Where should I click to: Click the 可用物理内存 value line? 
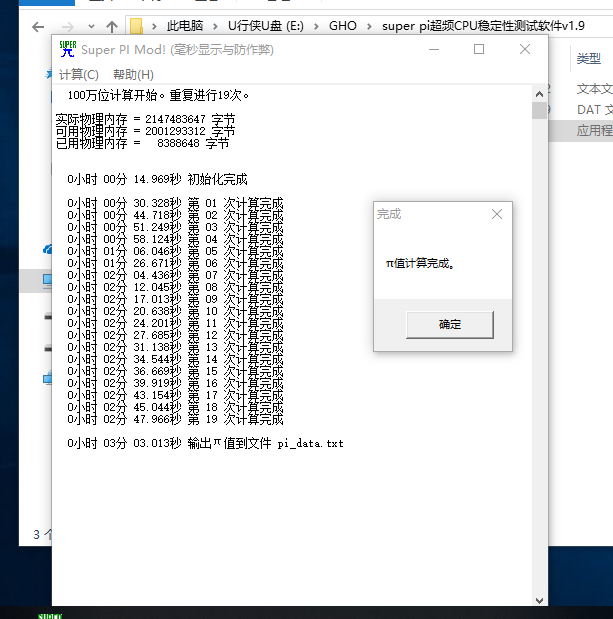pos(145,131)
